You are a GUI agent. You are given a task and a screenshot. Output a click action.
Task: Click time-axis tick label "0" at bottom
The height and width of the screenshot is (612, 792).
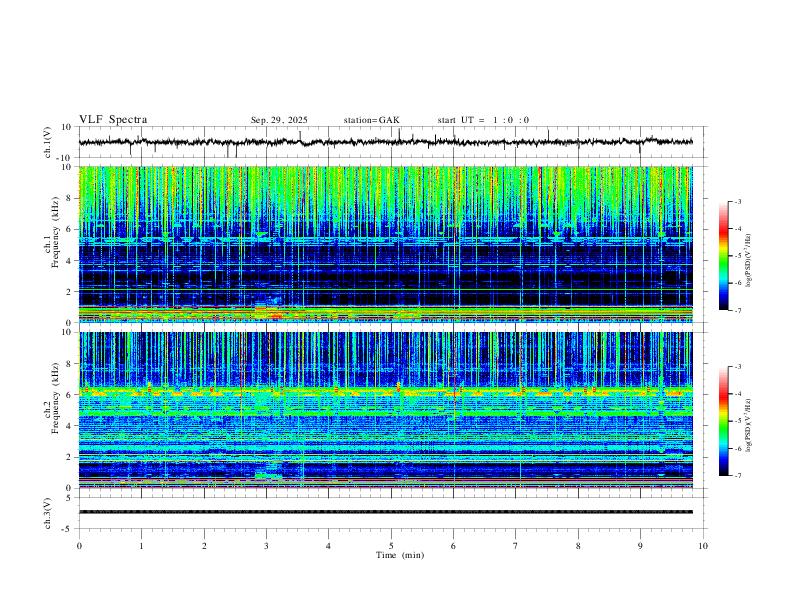click(79, 546)
